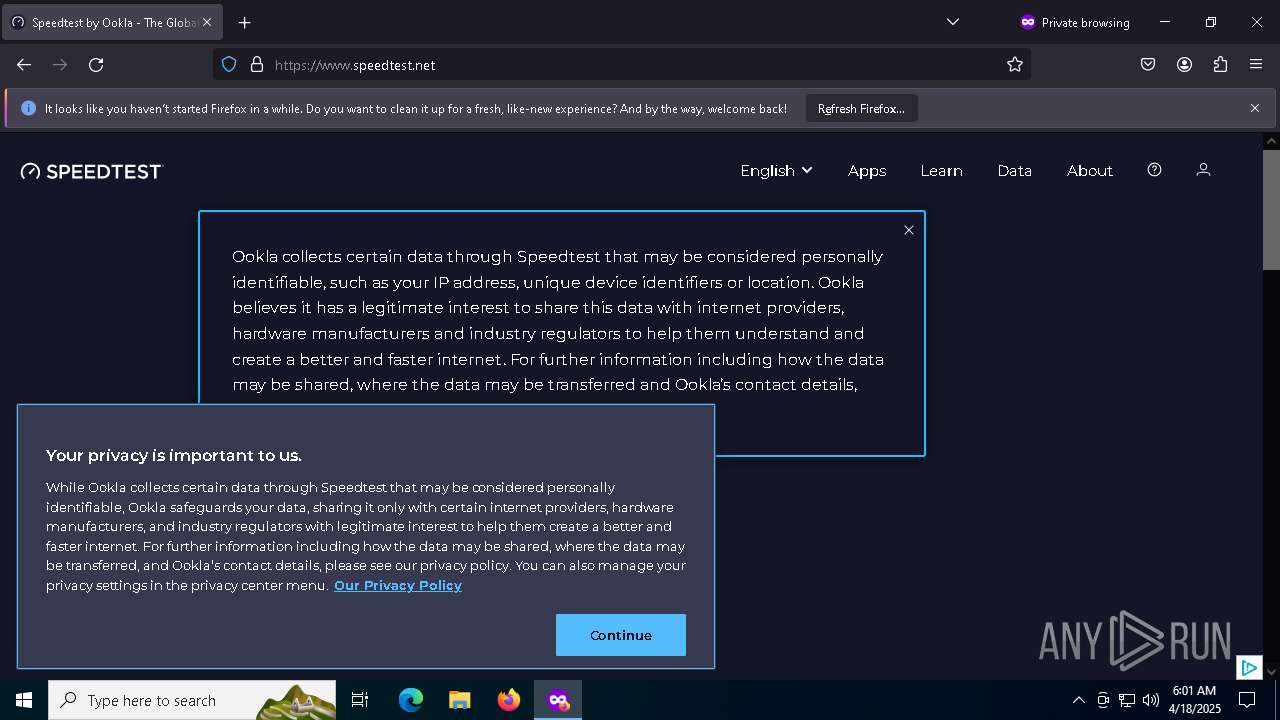The height and width of the screenshot is (720, 1280).
Task: Click the taskbar search box
Action: pos(192,700)
